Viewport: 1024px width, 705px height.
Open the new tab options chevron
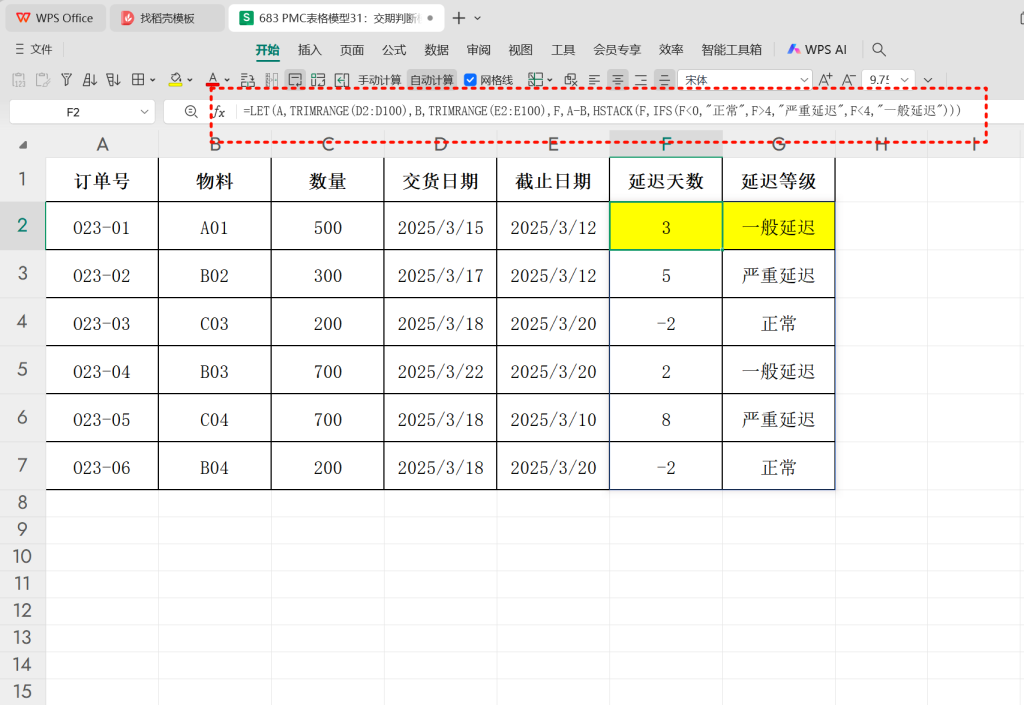(477, 18)
